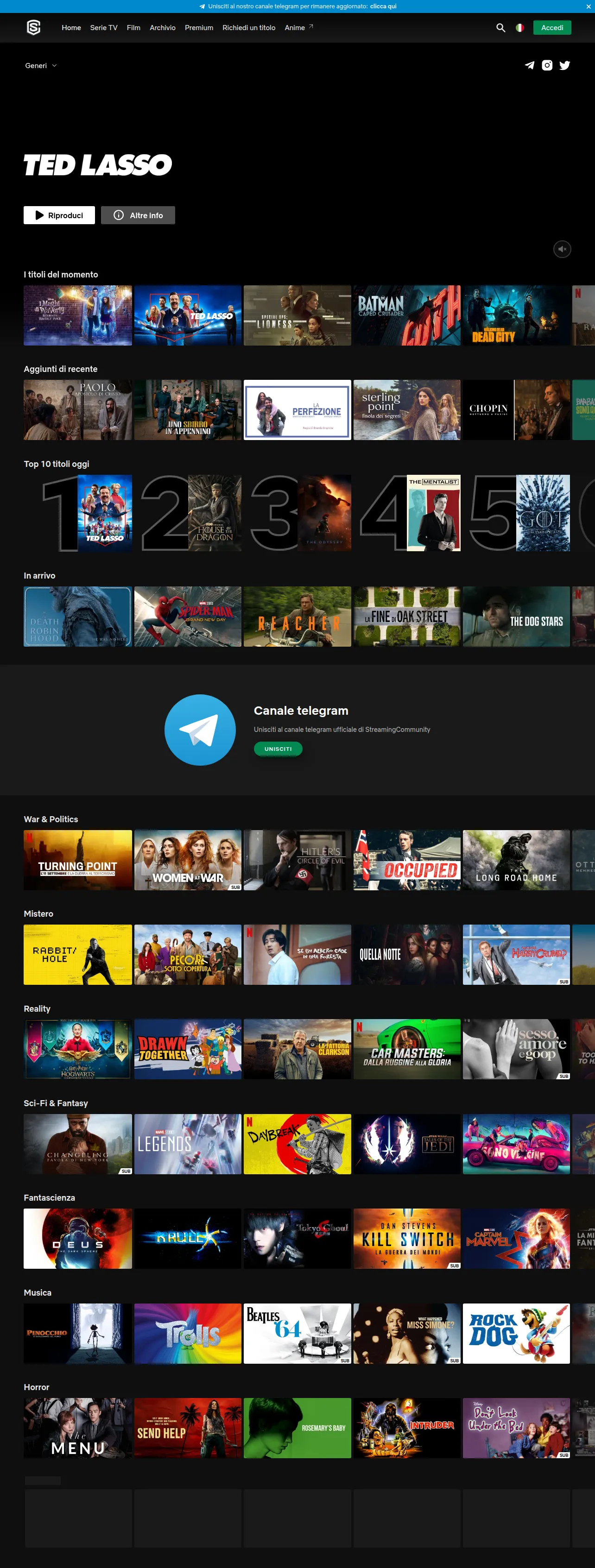The image size is (595, 1568).
Task: Open Chopin thumbnail
Action: [516, 409]
